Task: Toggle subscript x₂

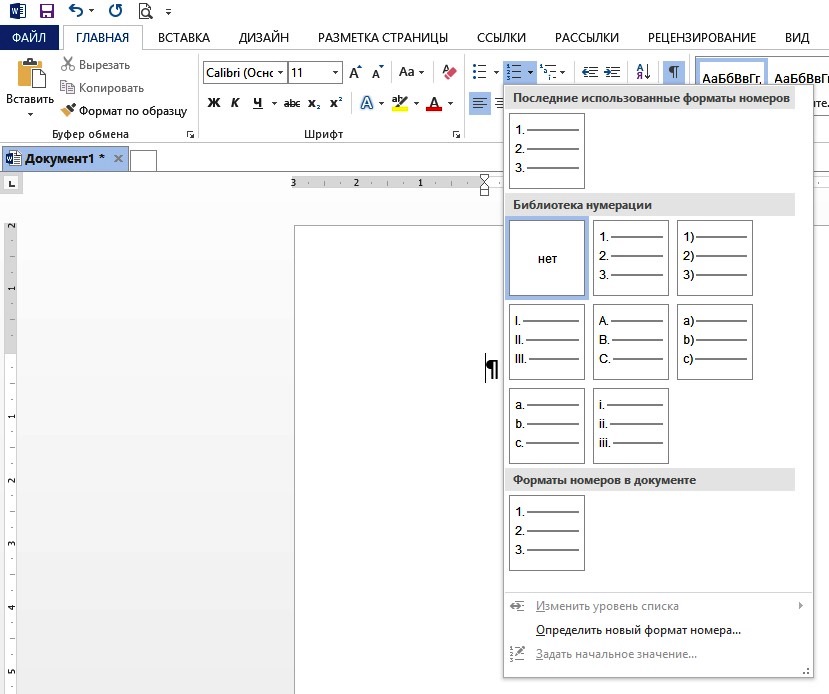Action: [314, 103]
